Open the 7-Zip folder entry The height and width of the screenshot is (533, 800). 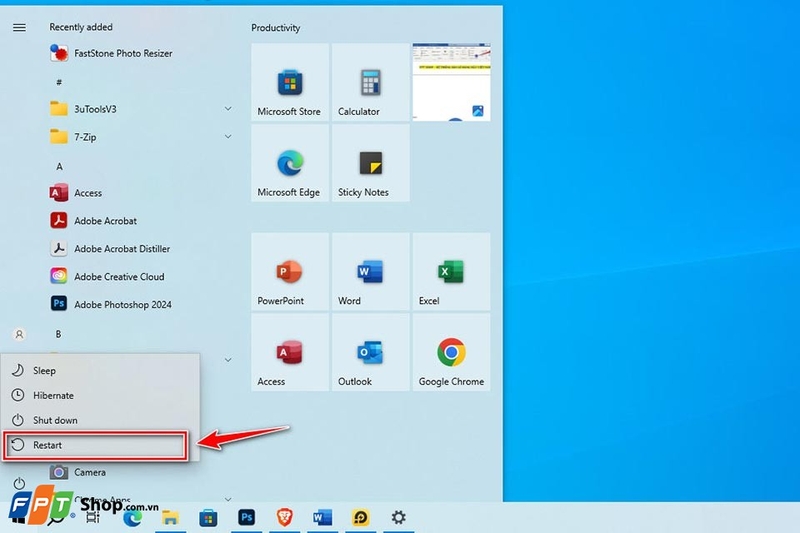tap(73, 137)
